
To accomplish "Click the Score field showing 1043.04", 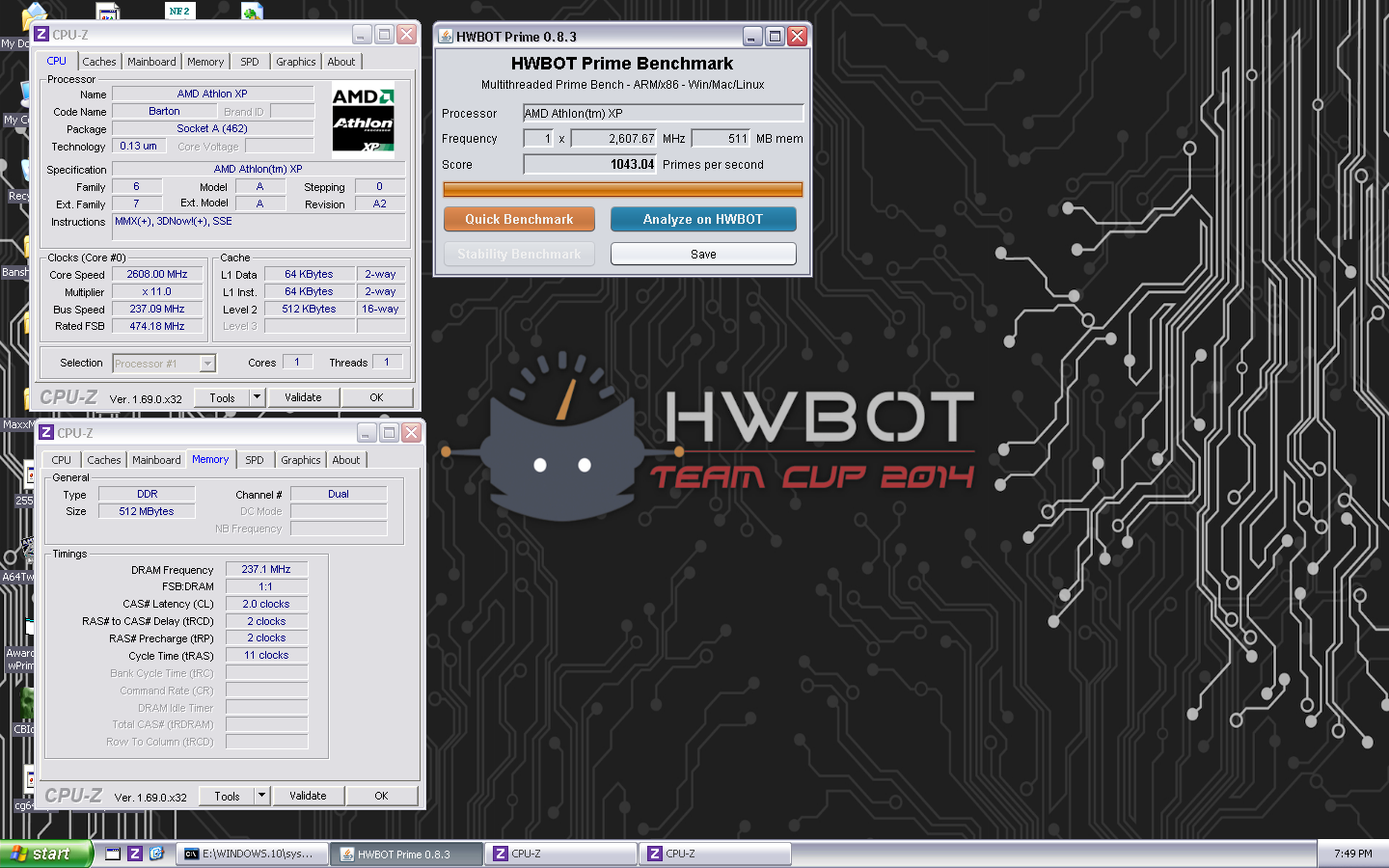I will pos(590,165).
